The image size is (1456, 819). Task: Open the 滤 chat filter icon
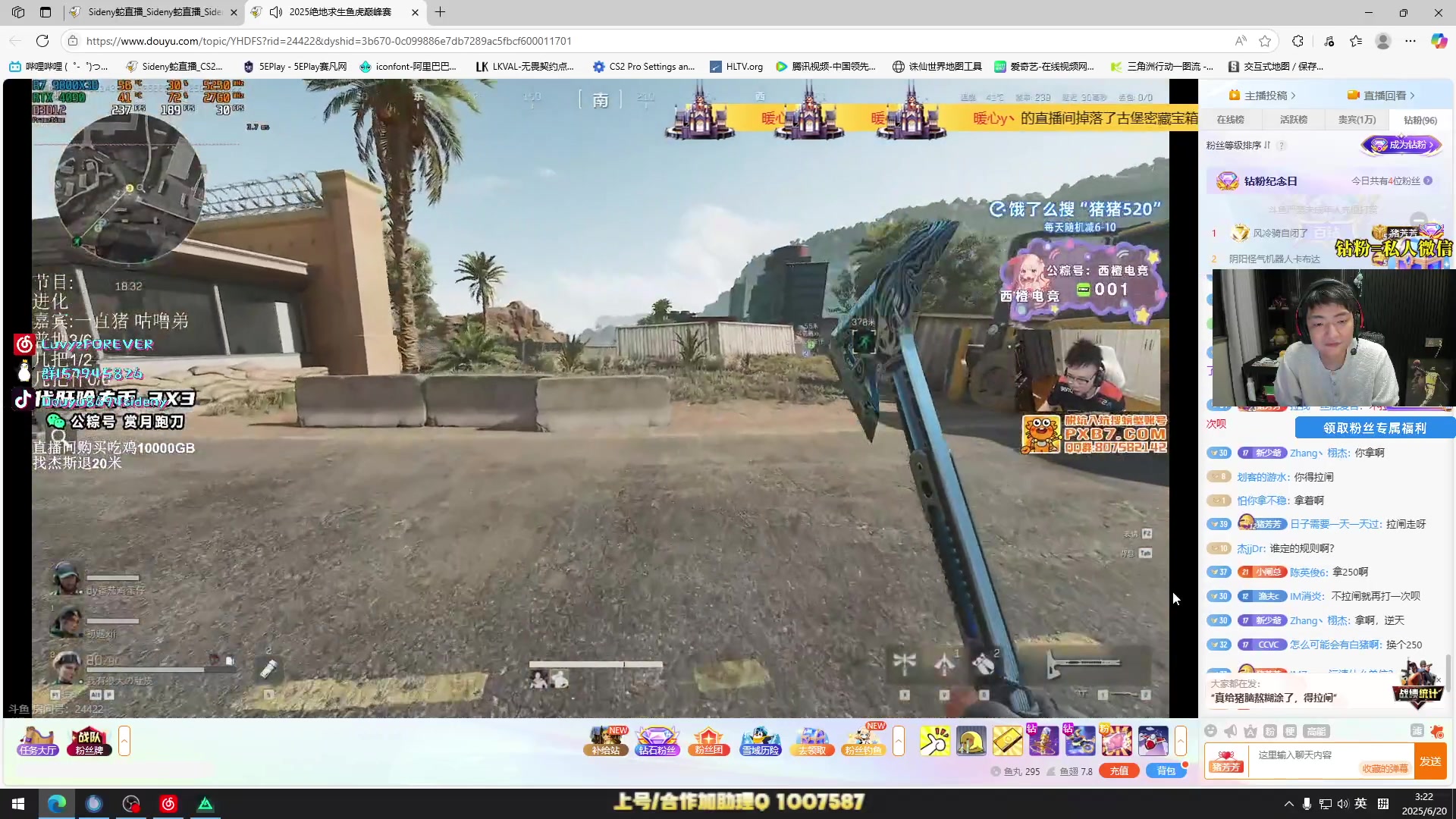tap(1417, 730)
